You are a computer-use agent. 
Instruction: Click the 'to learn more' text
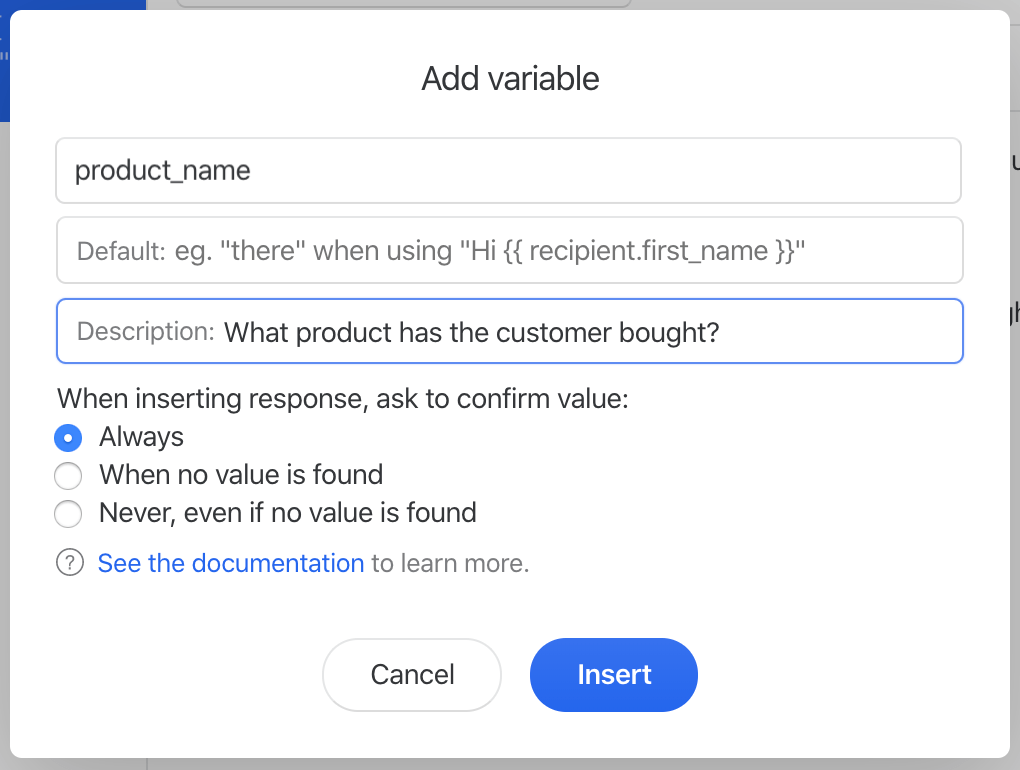point(451,562)
